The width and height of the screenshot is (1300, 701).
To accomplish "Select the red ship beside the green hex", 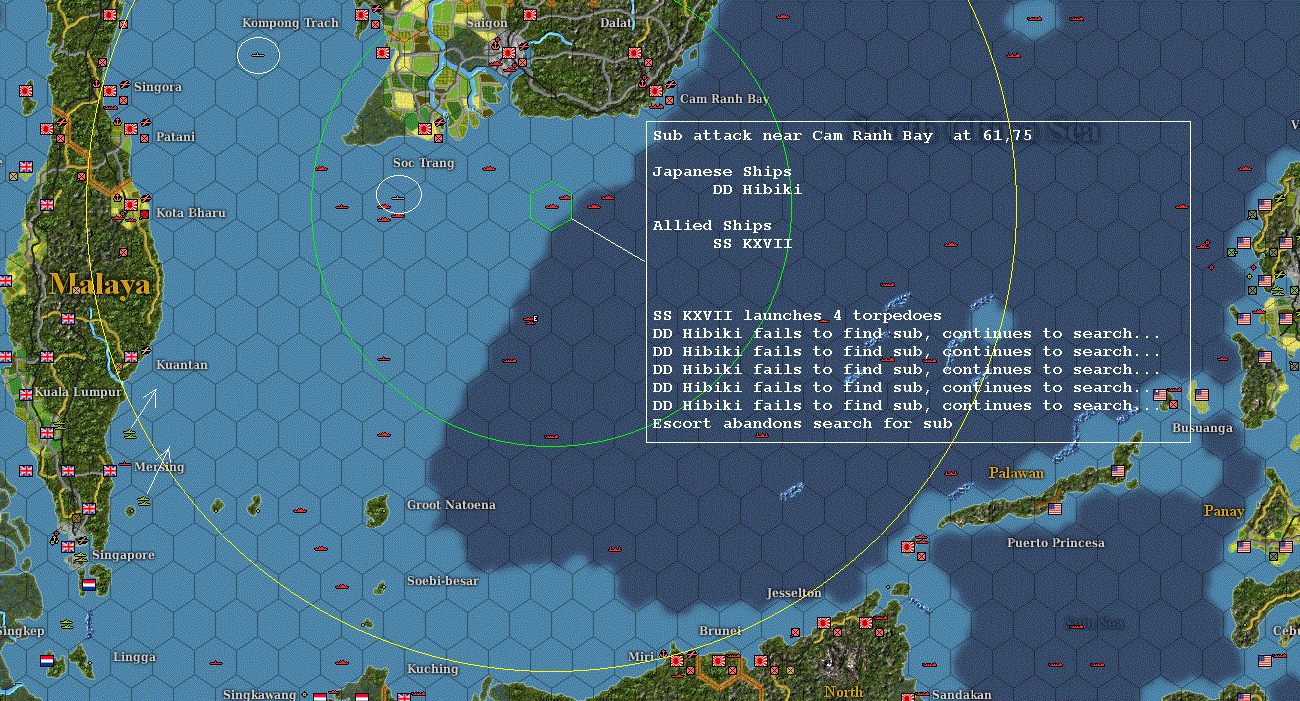I will [594, 206].
